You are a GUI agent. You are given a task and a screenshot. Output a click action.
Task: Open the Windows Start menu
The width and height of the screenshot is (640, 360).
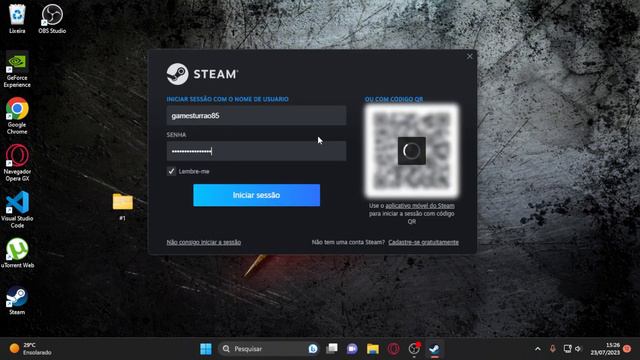pos(206,349)
